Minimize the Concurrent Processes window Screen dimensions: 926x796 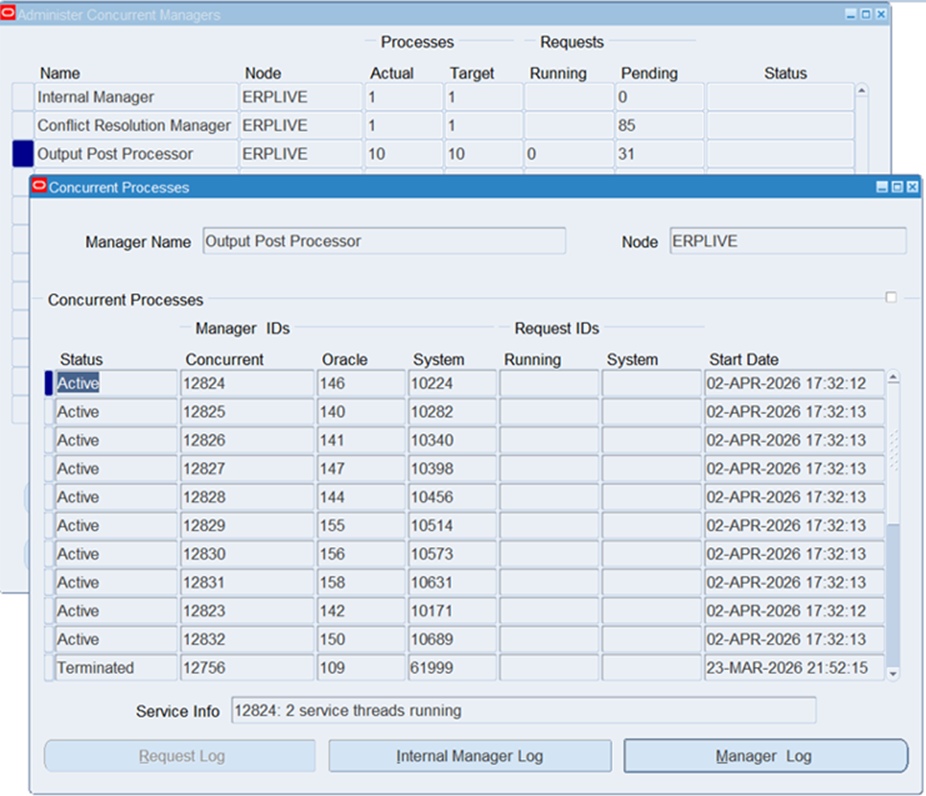click(882, 187)
